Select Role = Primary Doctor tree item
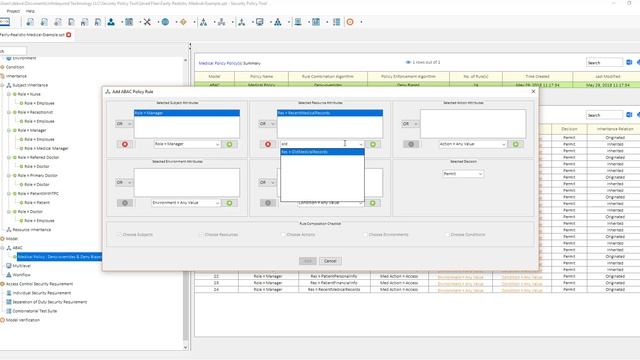This screenshot has height=360, width=640. tap(38, 176)
